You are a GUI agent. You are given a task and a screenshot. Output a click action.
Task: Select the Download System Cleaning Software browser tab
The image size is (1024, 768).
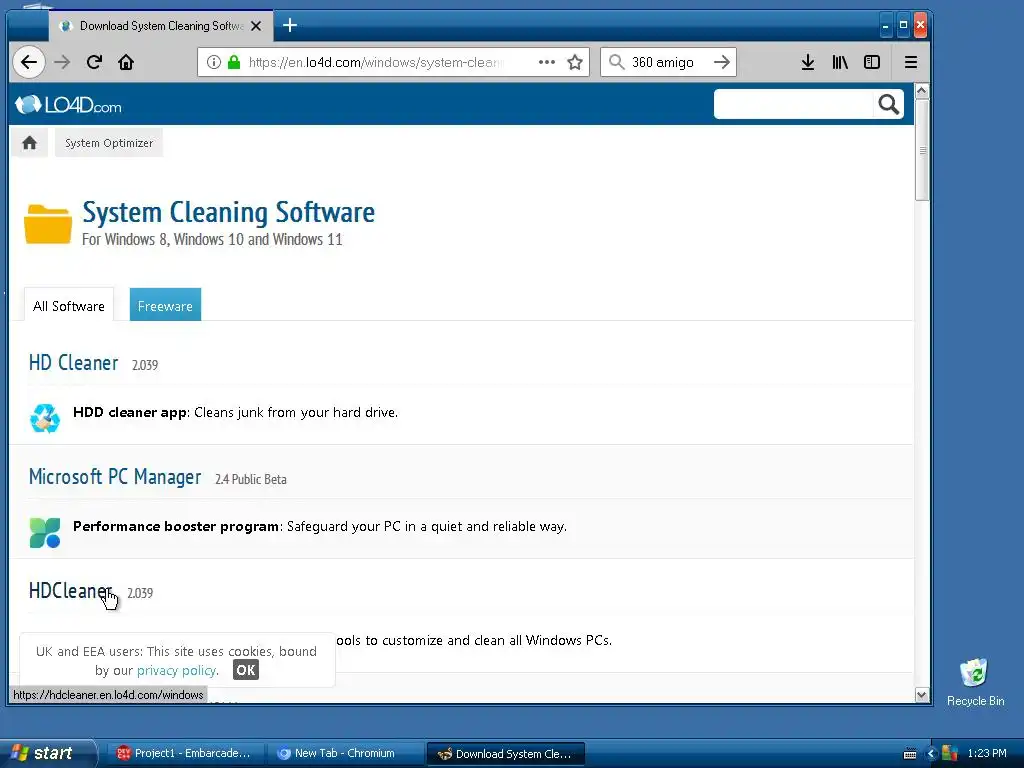tap(160, 26)
